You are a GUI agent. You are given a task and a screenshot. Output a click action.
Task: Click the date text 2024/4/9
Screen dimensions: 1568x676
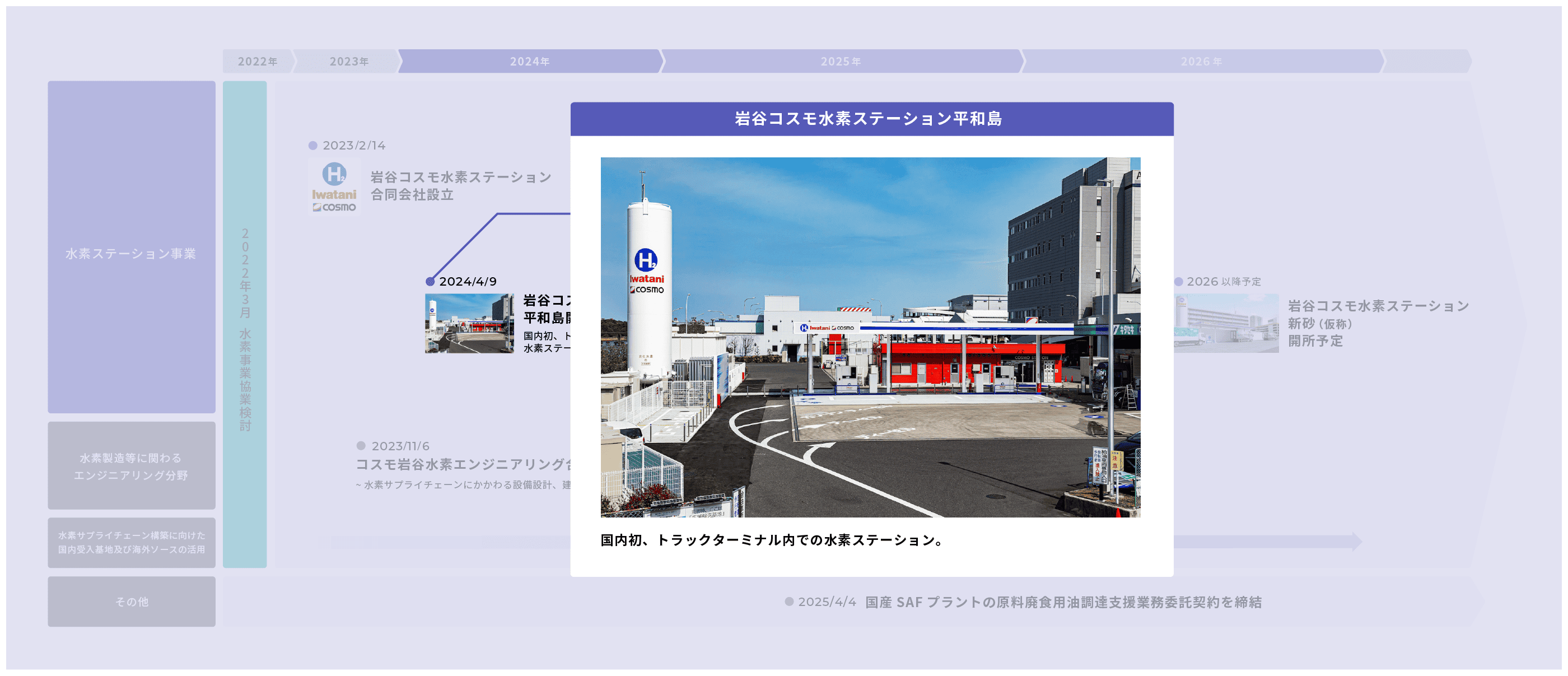[x=468, y=281]
